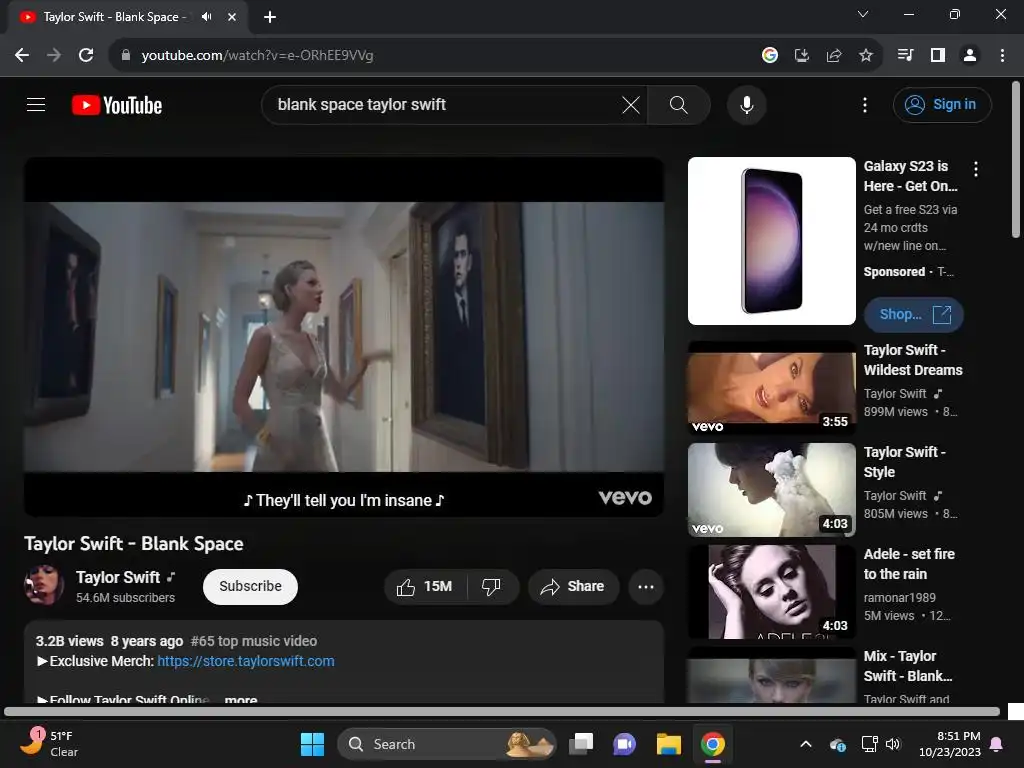The width and height of the screenshot is (1024, 768).
Task: Toggle Chrome side panel
Action: pyautogui.click(x=938, y=56)
